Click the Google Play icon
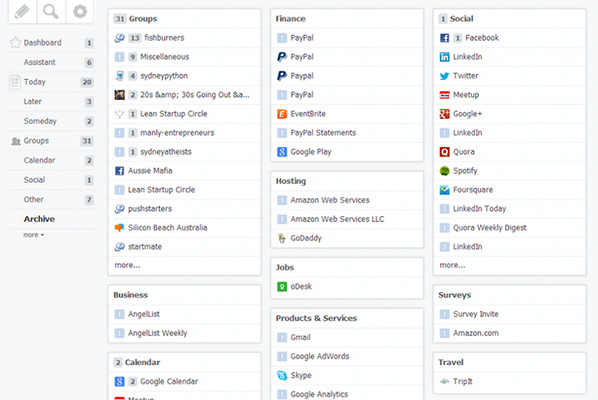 pos(282,152)
